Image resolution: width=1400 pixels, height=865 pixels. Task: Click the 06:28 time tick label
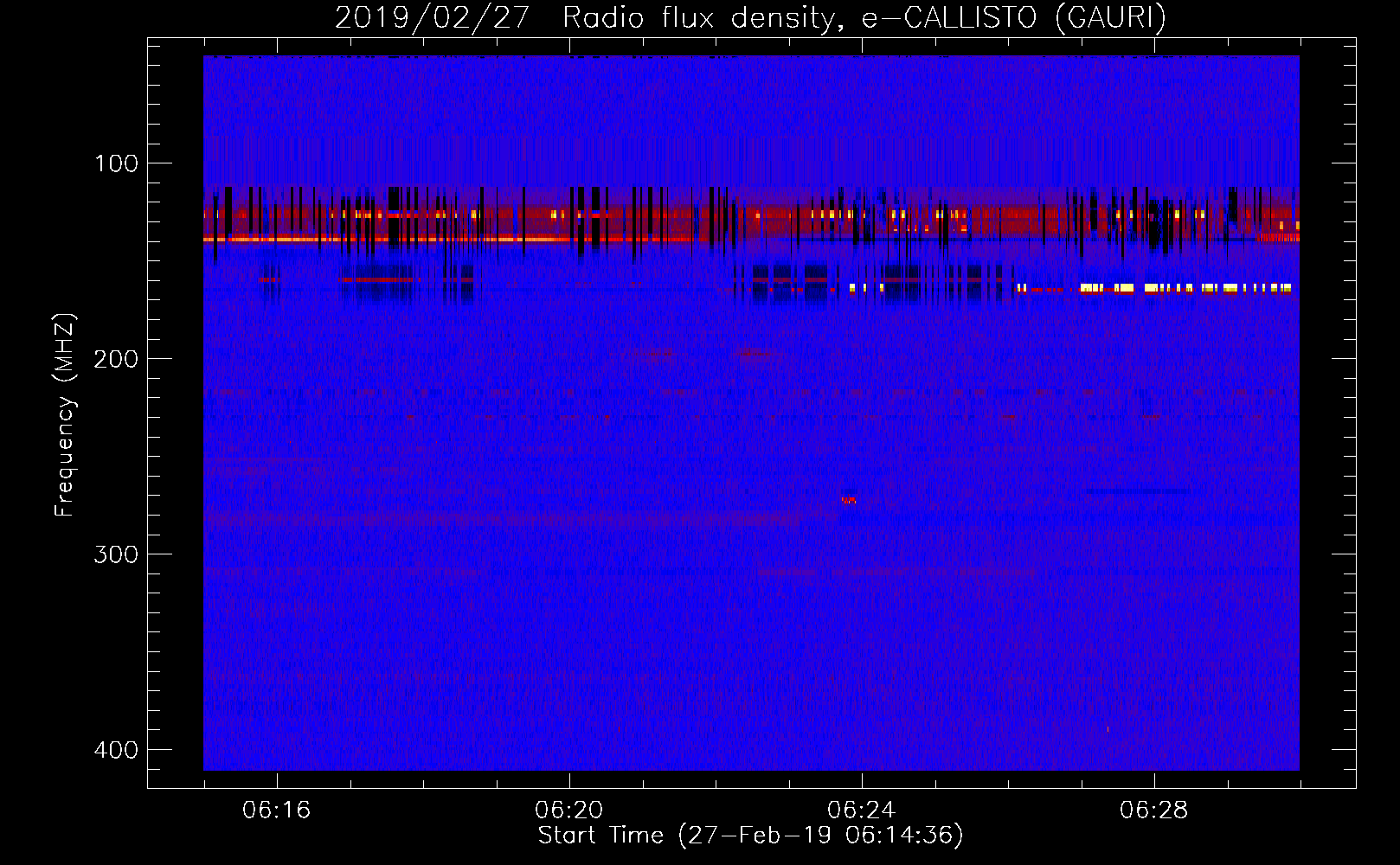(1154, 811)
